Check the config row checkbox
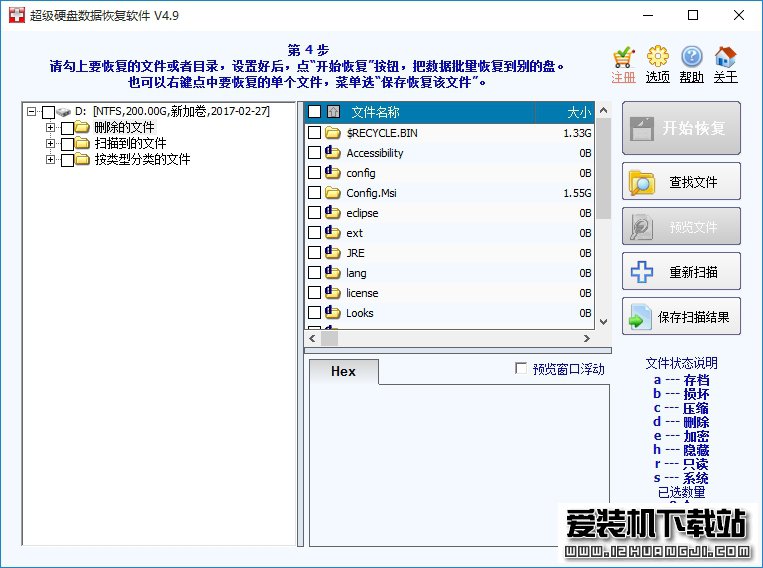The height and width of the screenshot is (568, 763). [x=314, y=172]
